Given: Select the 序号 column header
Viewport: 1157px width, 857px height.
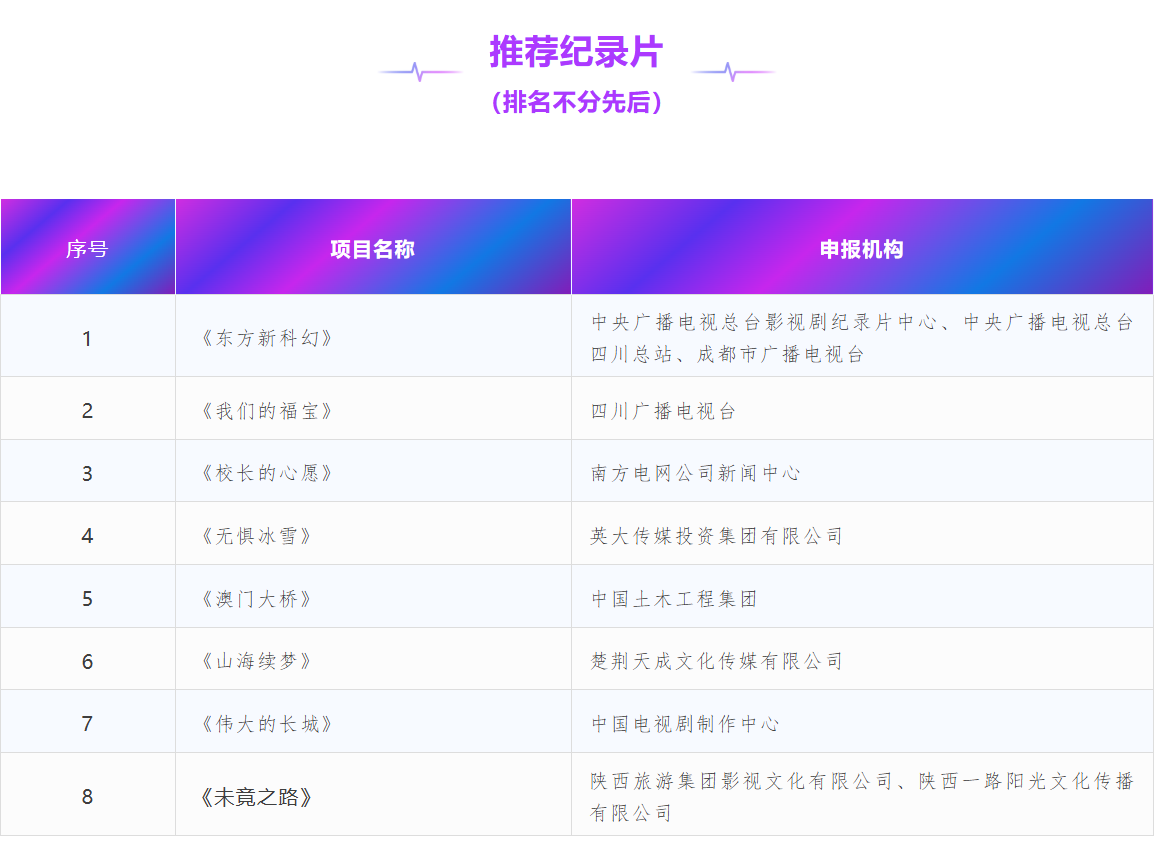Looking at the screenshot, I should (87, 249).
